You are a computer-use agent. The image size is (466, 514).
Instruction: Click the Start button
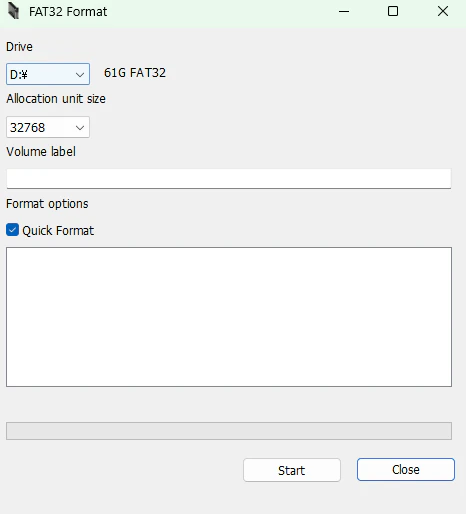tap(292, 470)
